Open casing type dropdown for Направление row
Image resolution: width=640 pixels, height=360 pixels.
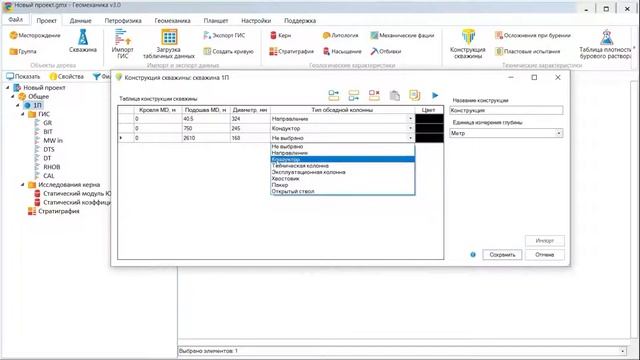[x=411, y=119]
